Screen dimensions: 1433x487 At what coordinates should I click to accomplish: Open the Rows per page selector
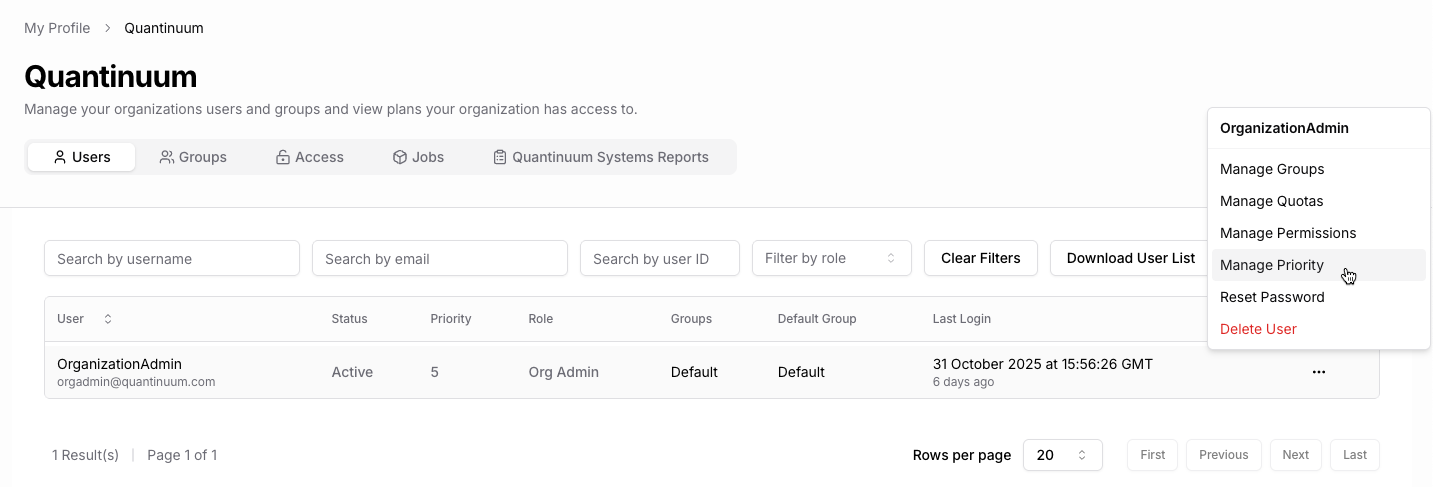click(x=1060, y=455)
